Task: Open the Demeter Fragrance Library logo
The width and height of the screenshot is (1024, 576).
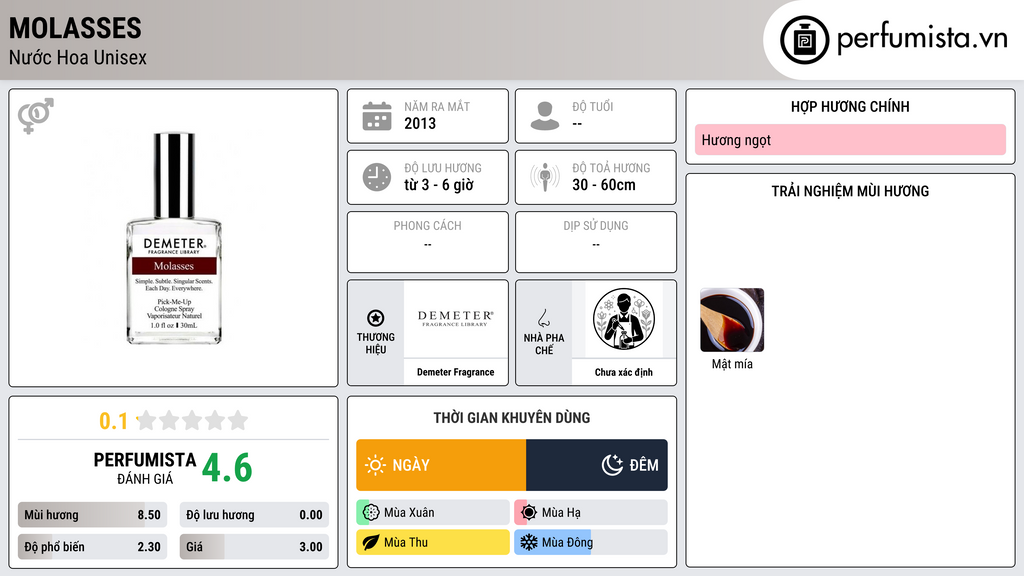Action: [x=456, y=319]
